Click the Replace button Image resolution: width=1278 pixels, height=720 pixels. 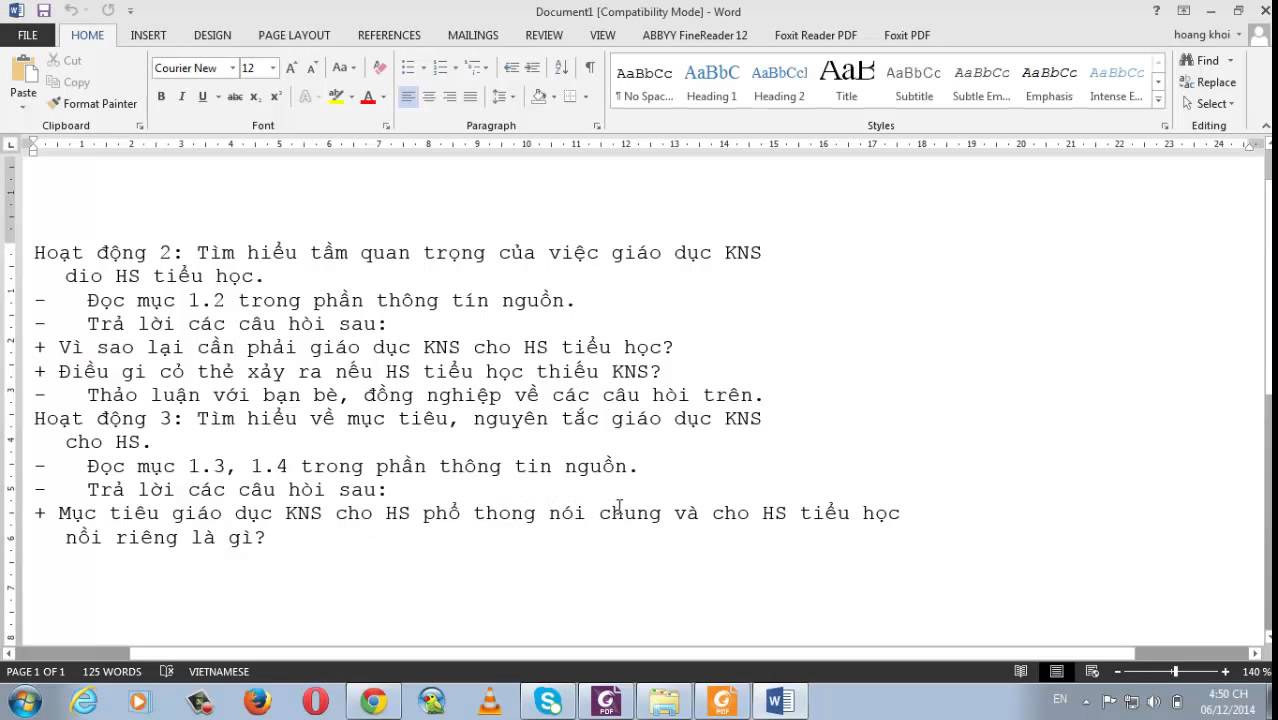pyautogui.click(x=1208, y=82)
